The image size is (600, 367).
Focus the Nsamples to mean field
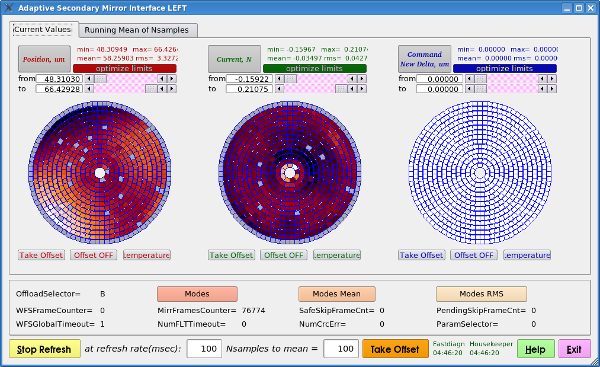[341, 349]
